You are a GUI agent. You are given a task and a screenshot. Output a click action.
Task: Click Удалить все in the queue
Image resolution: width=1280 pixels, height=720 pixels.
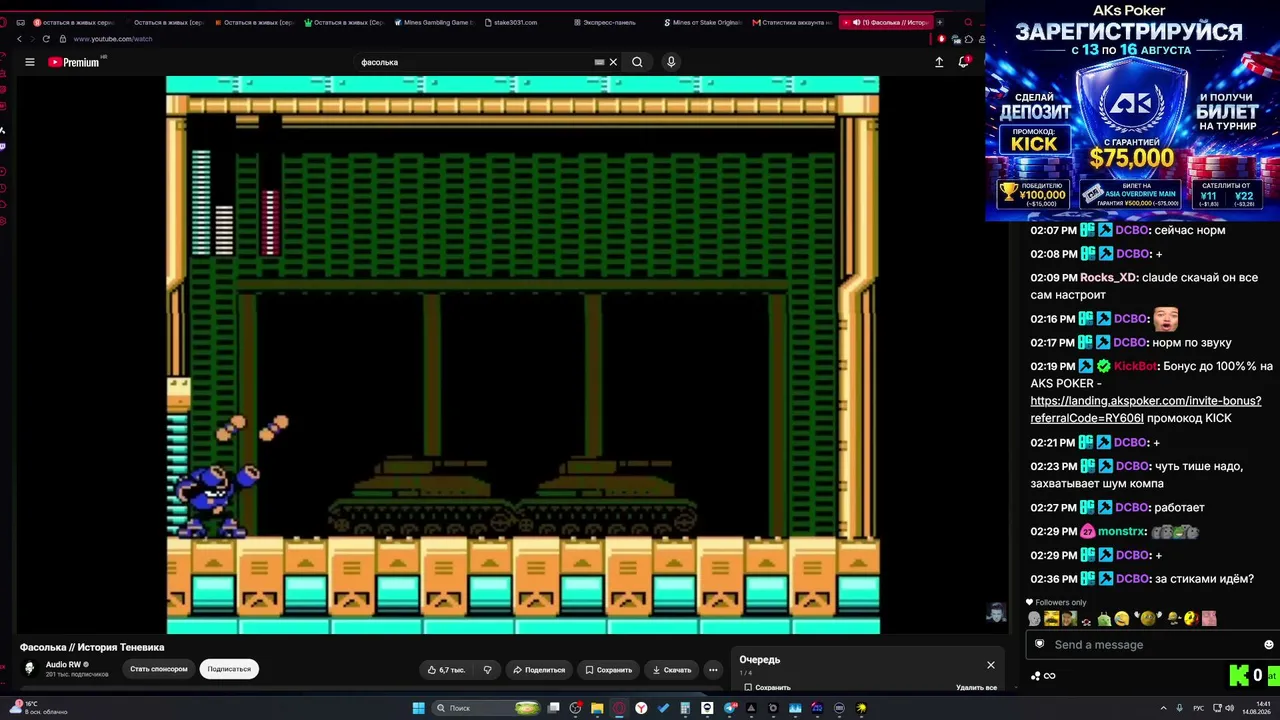(x=976, y=688)
